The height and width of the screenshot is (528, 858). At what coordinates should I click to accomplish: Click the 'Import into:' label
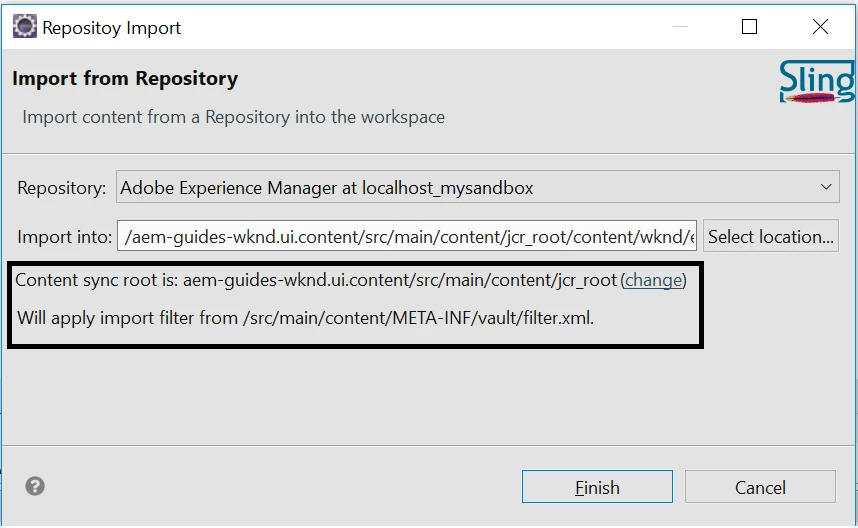(x=65, y=237)
